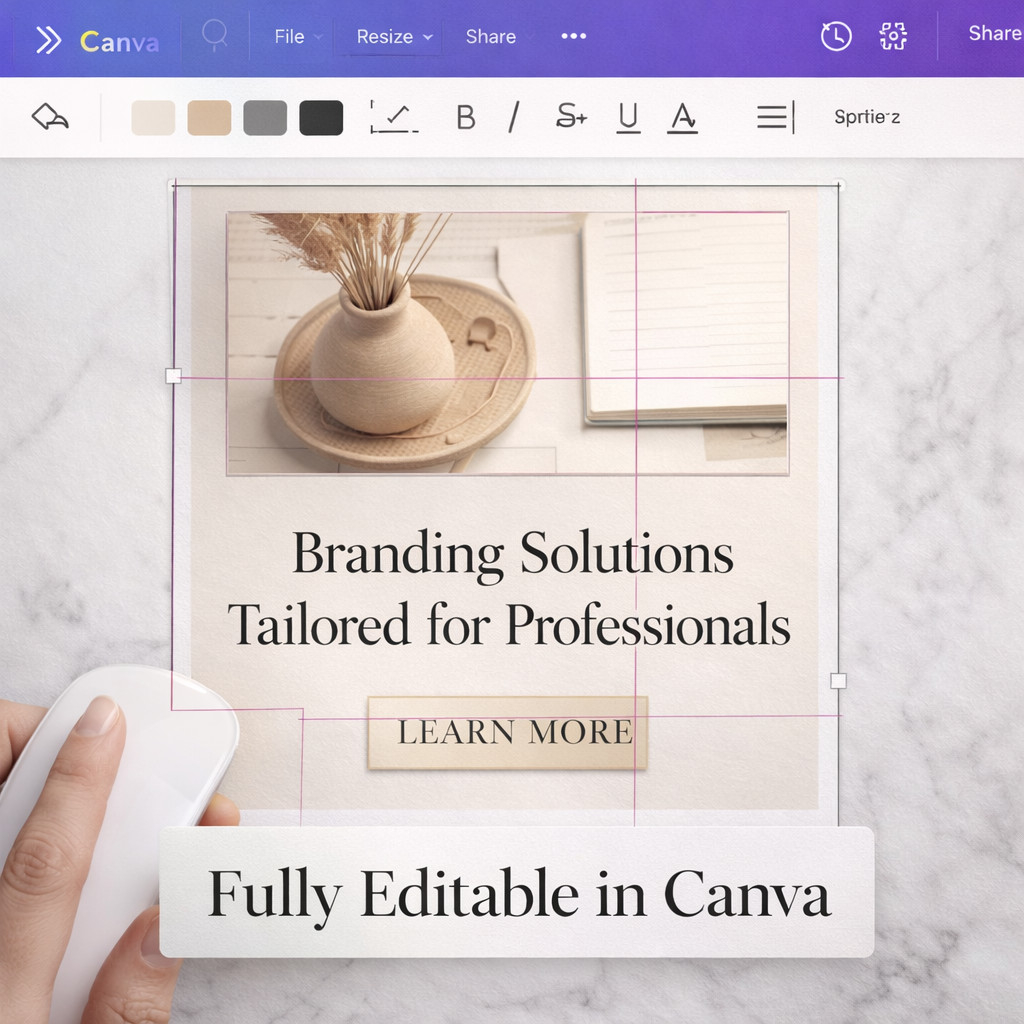Open the search magnifier icon
The image size is (1024, 1024).
tap(215, 35)
